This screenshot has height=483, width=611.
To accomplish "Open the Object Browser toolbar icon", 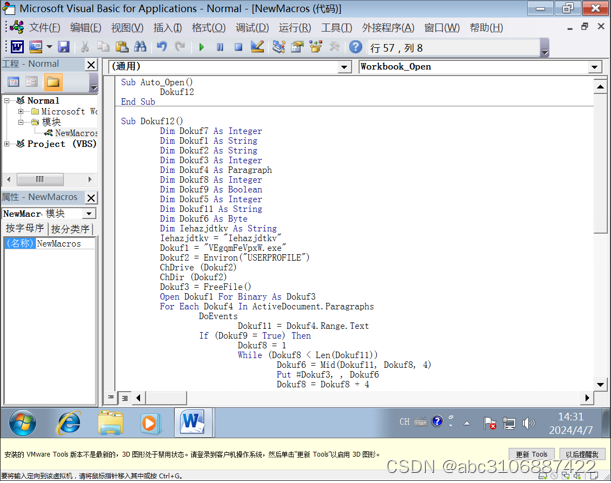I will click(x=316, y=47).
